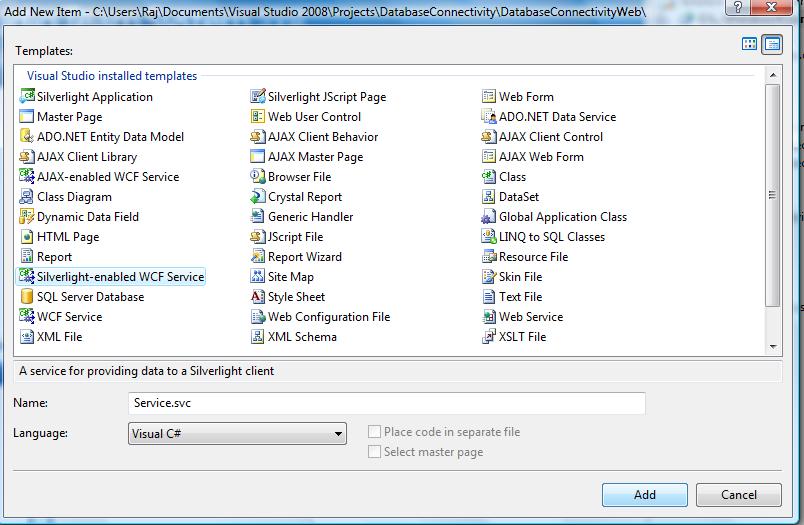The width and height of the screenshot is (804, 525).
Task: Click the Add button
Action: pyautogui.click(x=645, y=495)
